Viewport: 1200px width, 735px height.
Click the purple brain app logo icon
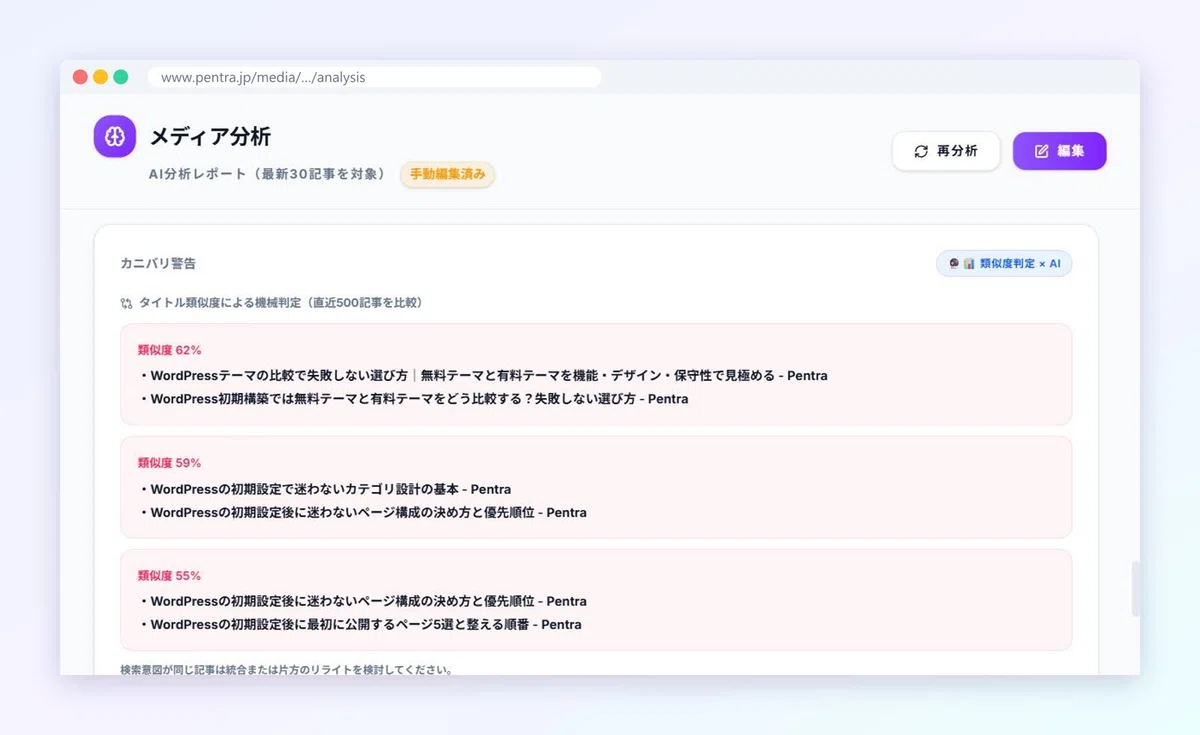115,136
